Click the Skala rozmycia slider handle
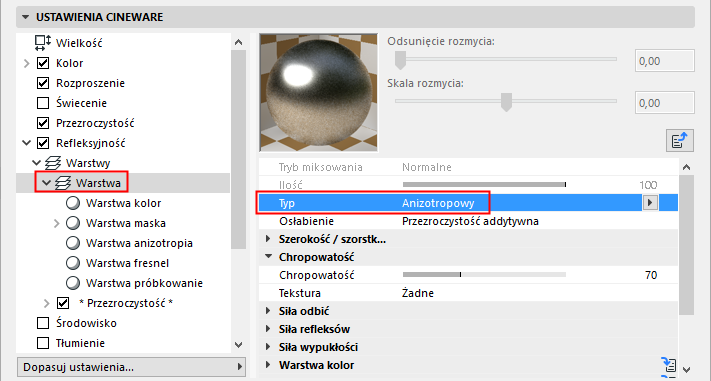This screenshot has height=381, width=711. point(506,102)
